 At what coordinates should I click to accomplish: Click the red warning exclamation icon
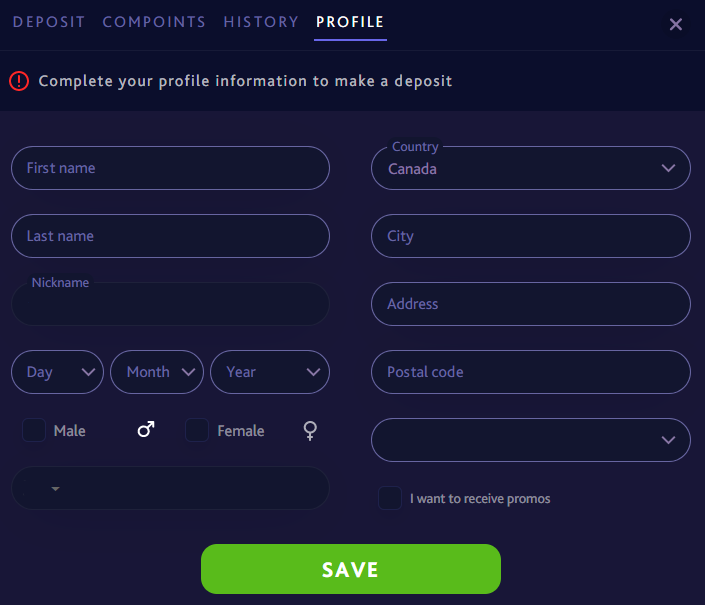tap(19, 81)
